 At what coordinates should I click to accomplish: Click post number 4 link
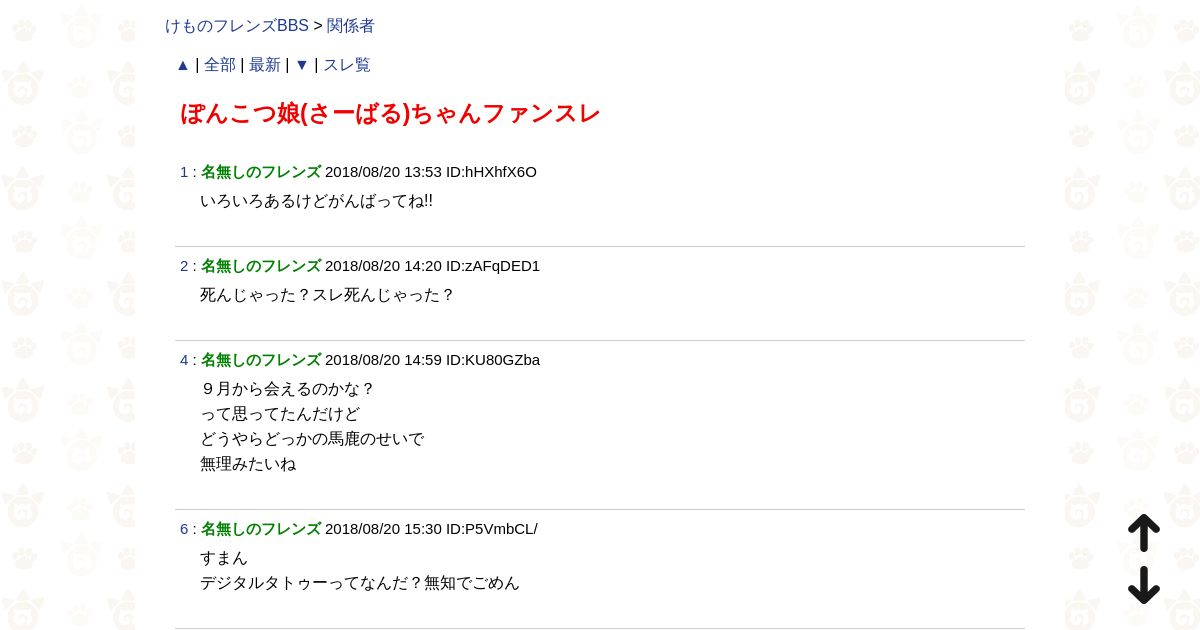(184, 360)
